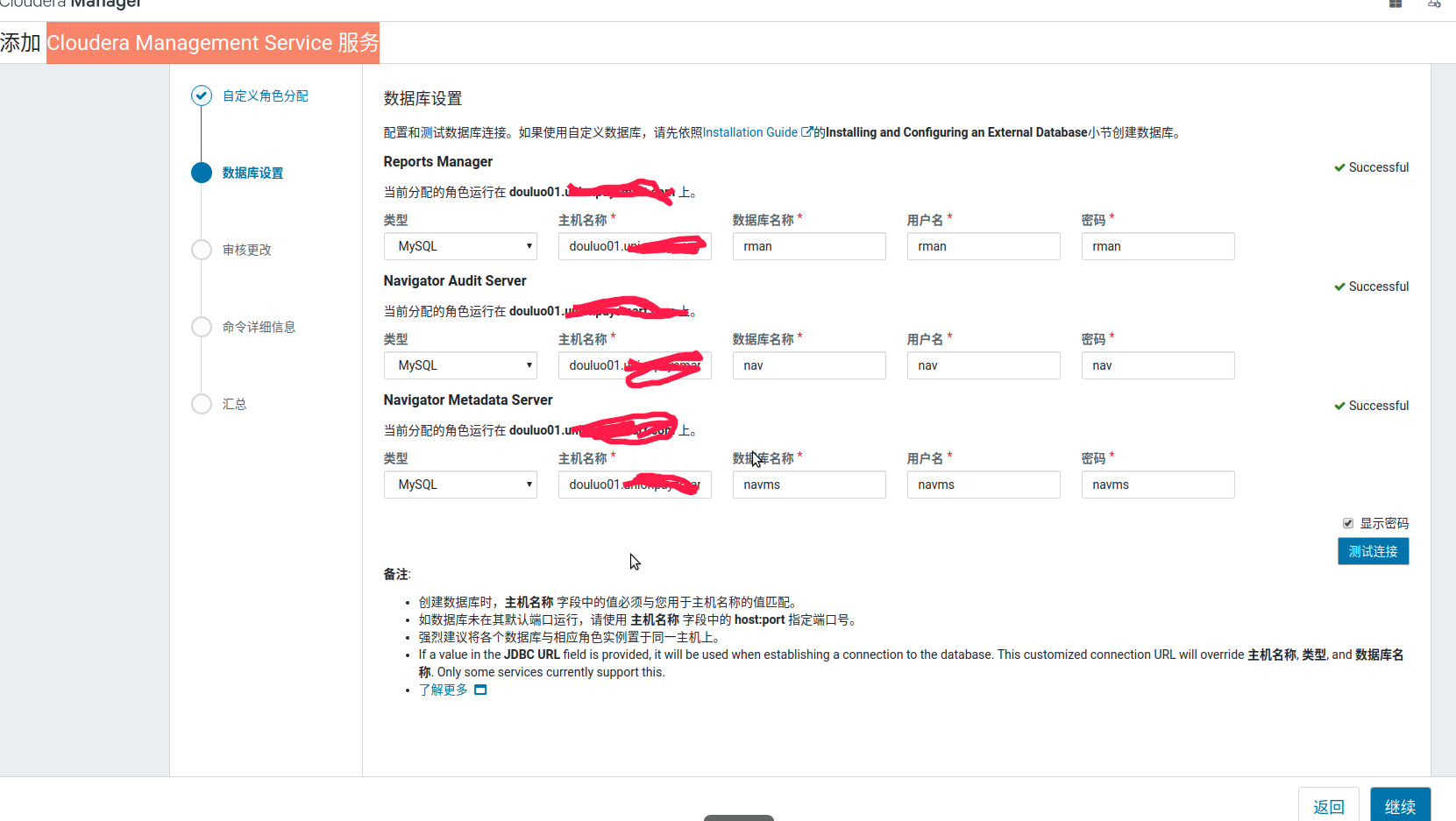The height and width of the screenshot is (821, 1456).
Task: Click Reports Manager username field rman
Action: [x=984, y=246]
